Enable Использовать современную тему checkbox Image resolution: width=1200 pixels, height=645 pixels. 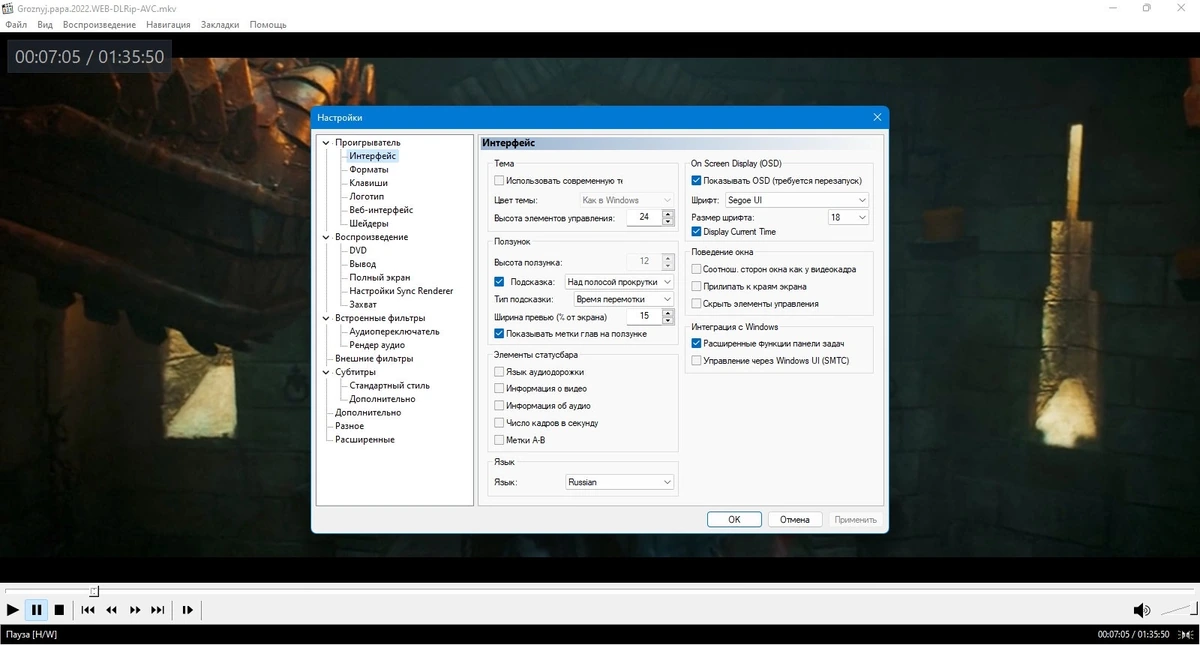pyautogui.click(x=499, y=181)
